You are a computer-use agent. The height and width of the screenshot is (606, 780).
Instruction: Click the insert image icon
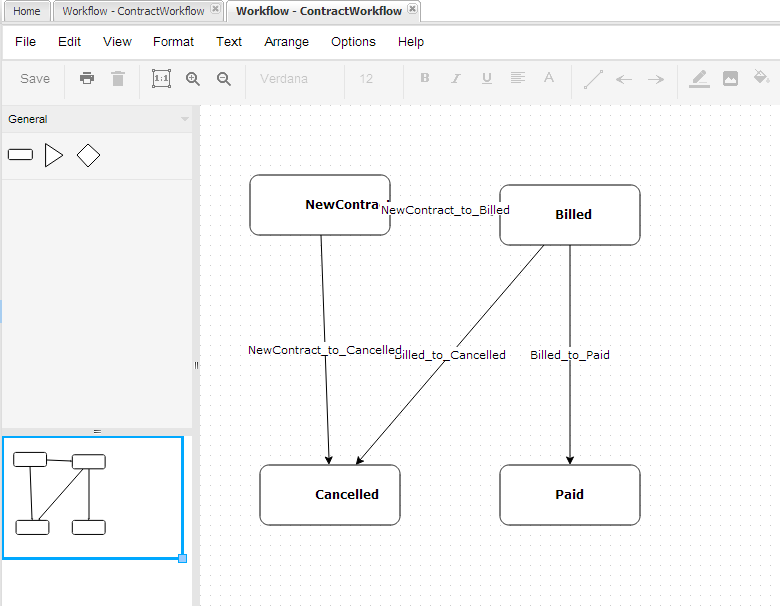point(730,78)
